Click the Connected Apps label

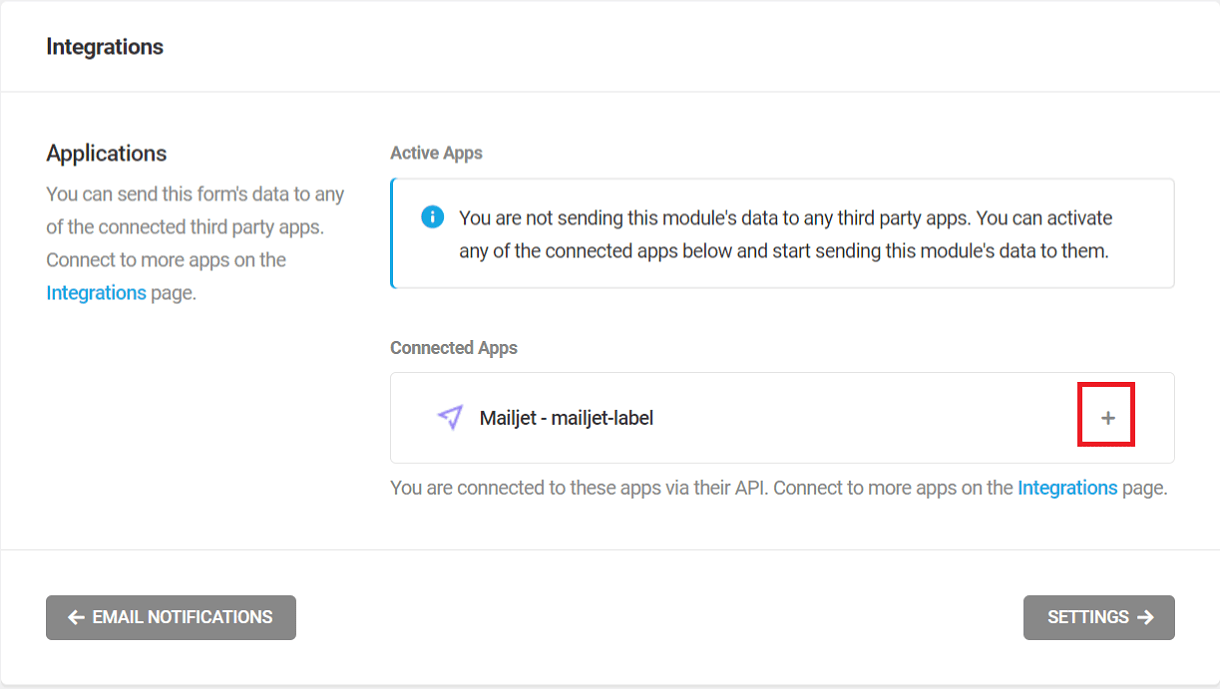tap(454, 348)
